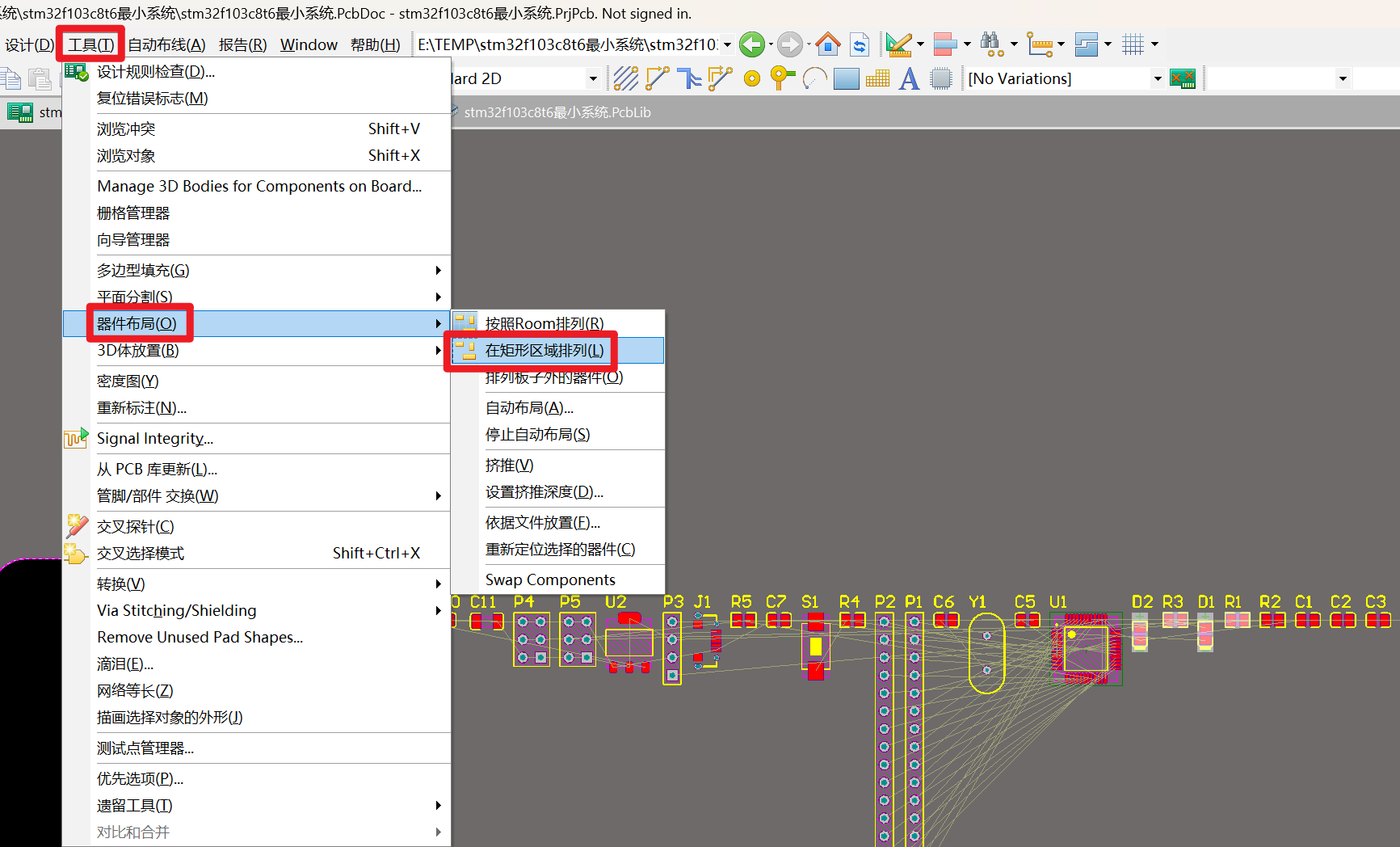The height and width of the screenshot is (847, 1400).
Task: Open the 设计(D) menu
Action: (30, 44)
